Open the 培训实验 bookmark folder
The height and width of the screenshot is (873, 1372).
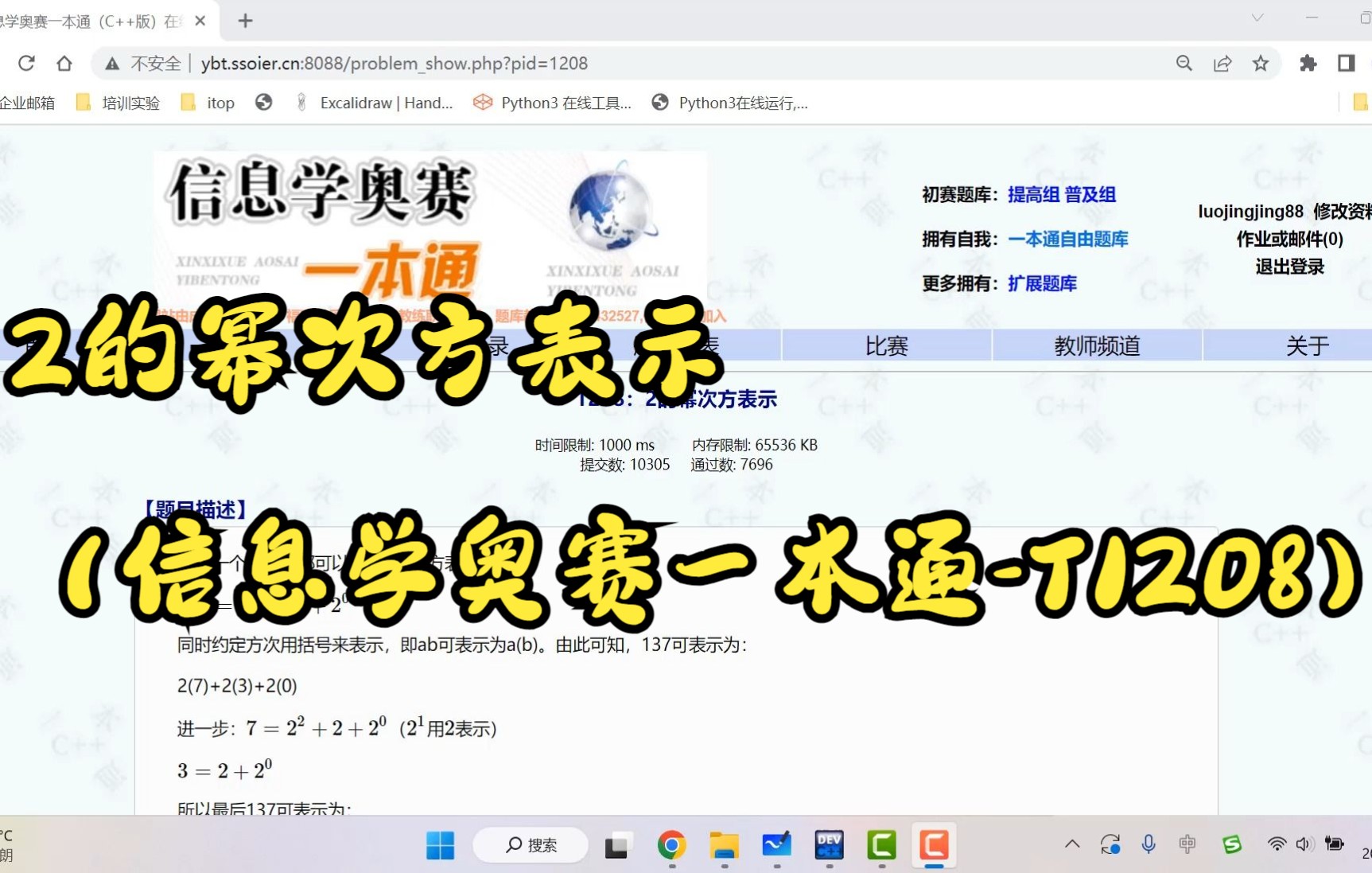point(118,103)
